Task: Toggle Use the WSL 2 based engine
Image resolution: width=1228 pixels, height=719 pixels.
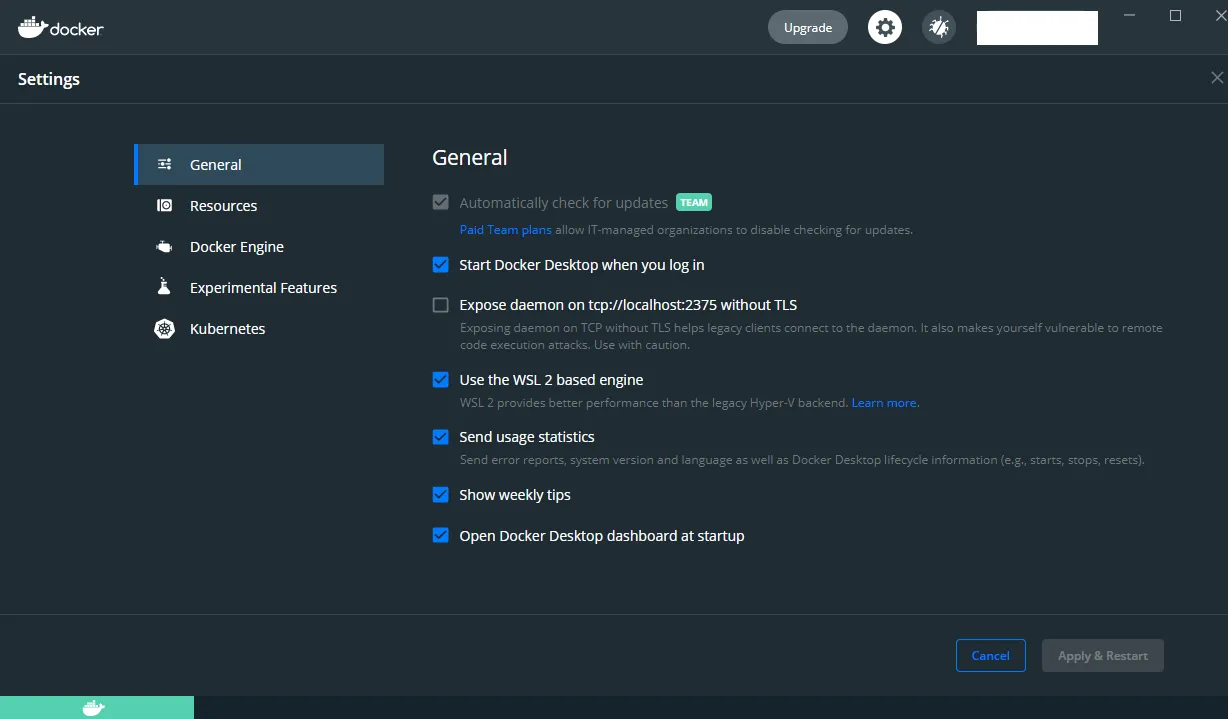Action: 440,380
